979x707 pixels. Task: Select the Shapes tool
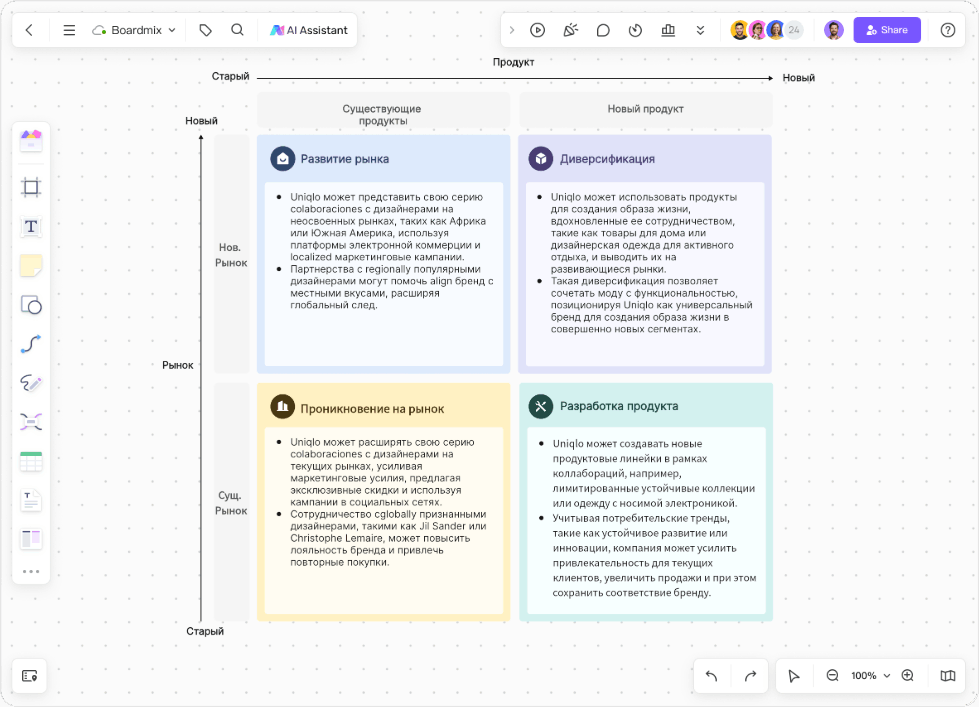[x=31, y=305]
